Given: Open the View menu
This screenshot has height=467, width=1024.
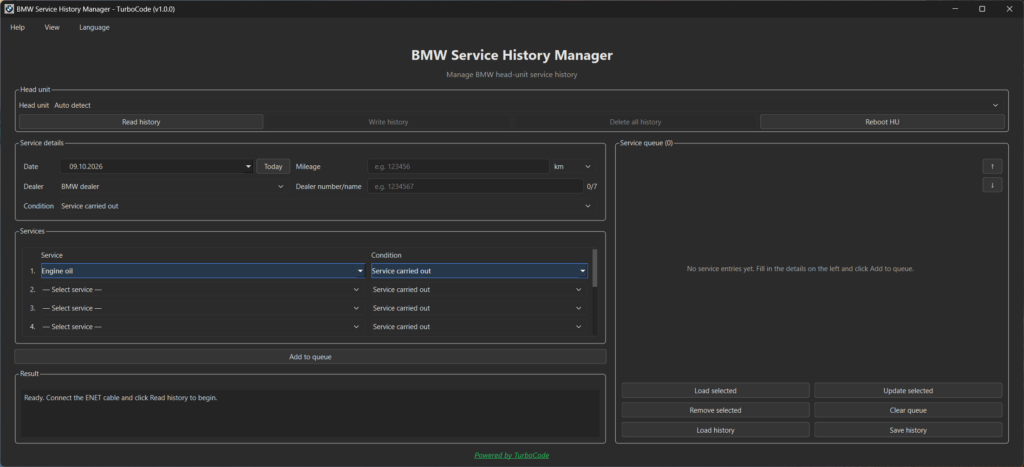Looking at the screenshot, I should pyautogui.click(x=52, y=27).
